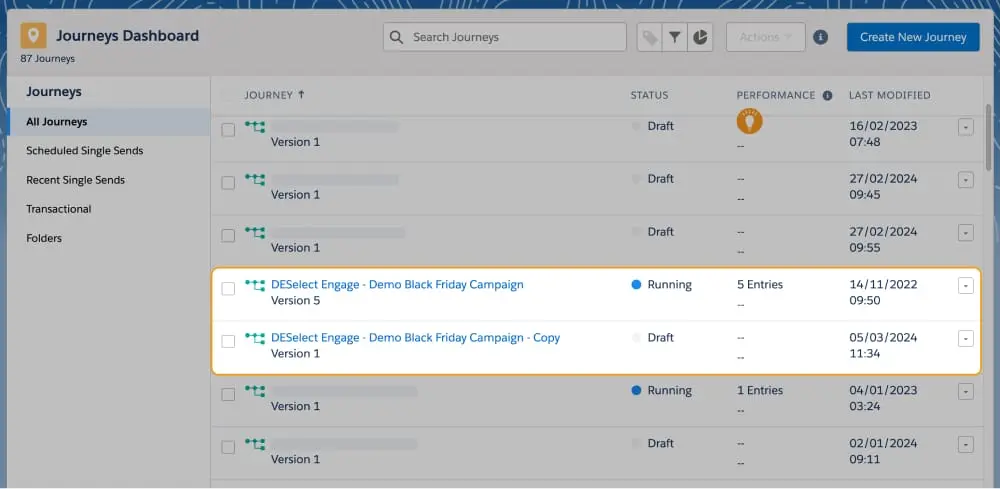Open row dropdown for journey modified 05/03/2024
1000x489 pixels.
[965, 339]
